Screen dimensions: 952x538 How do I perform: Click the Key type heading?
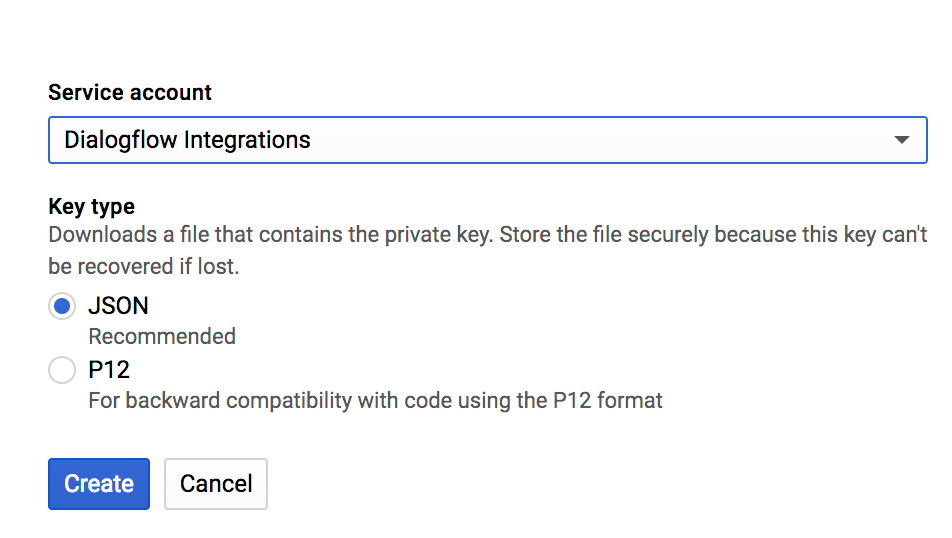[x=92, y=206]
